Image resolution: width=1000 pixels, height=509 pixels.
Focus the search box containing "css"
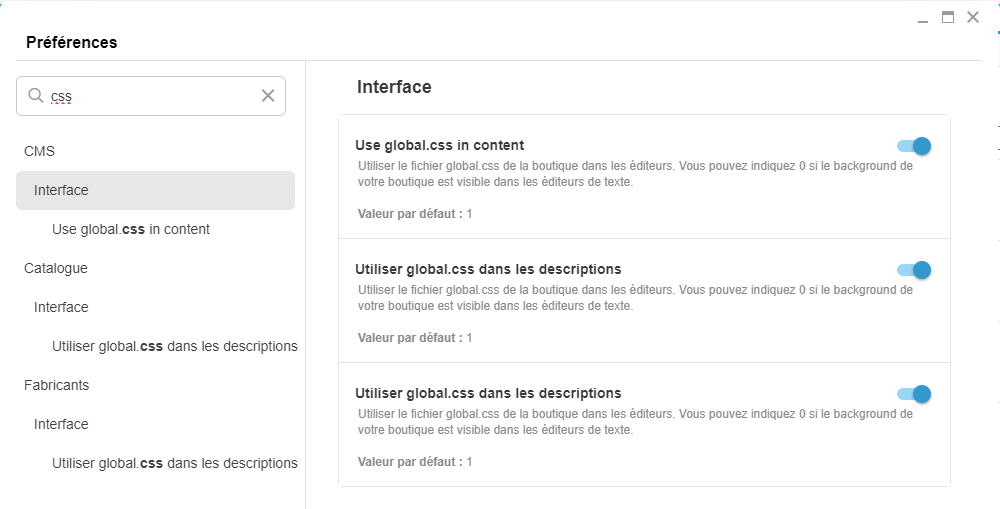[150, 96]
